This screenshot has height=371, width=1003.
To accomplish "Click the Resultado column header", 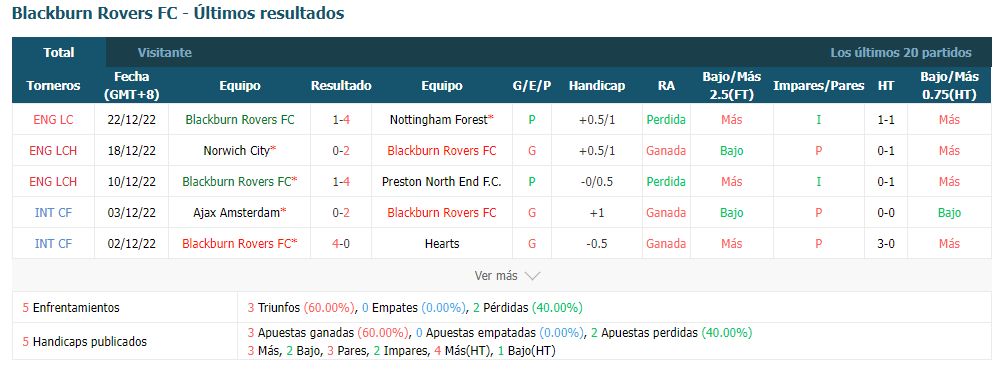I will [341, 86].
